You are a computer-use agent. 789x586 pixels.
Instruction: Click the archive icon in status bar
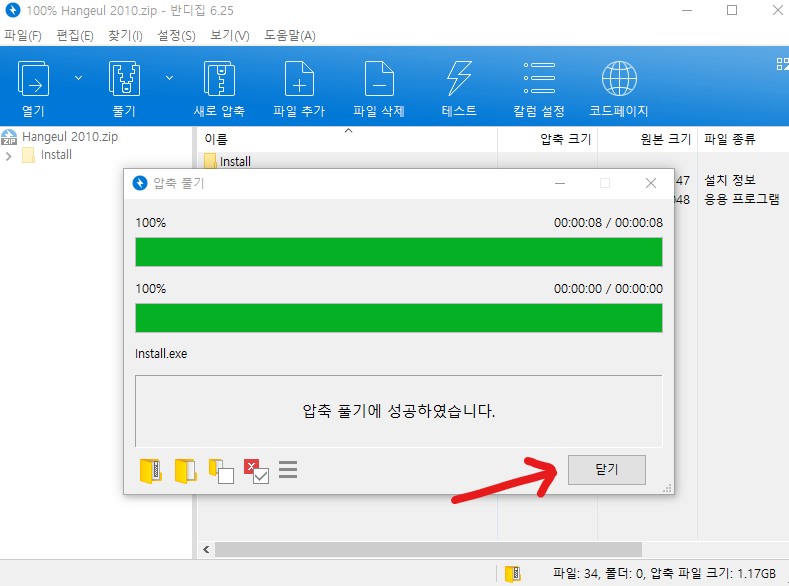pyautogui.click(x=513, y=573)
